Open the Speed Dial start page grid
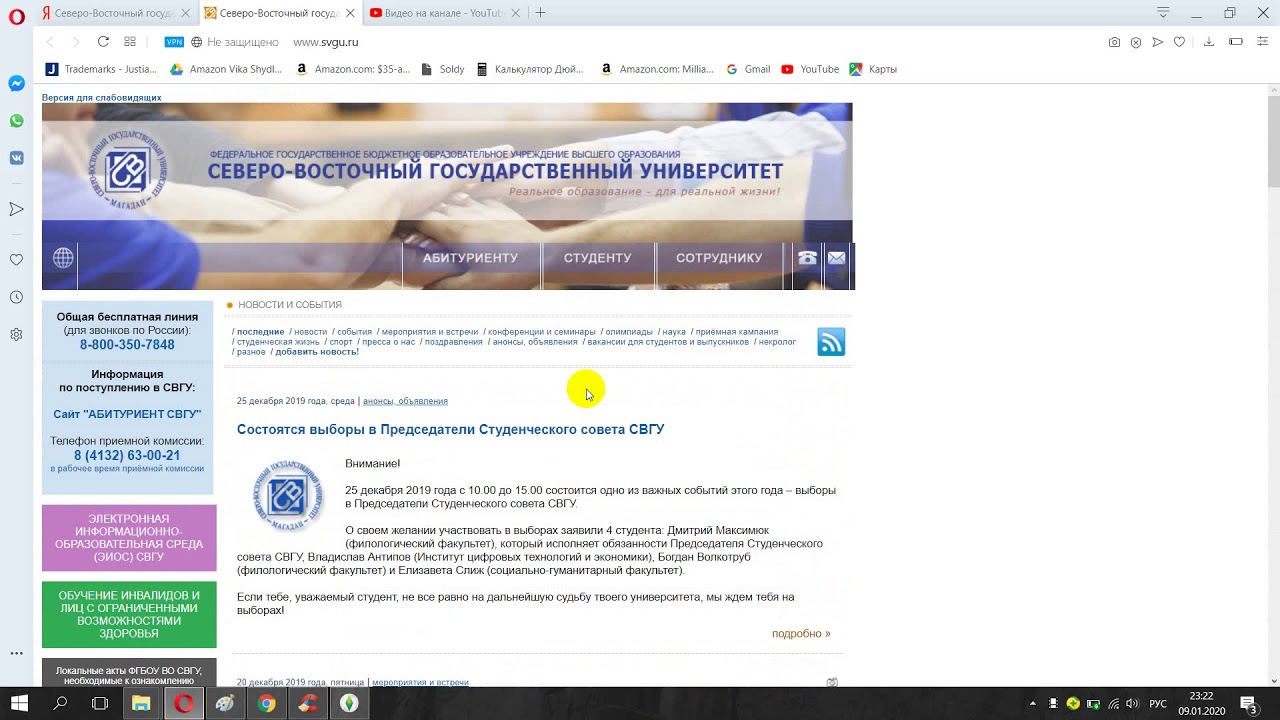1280x720 pixels. tap(130, 42)
